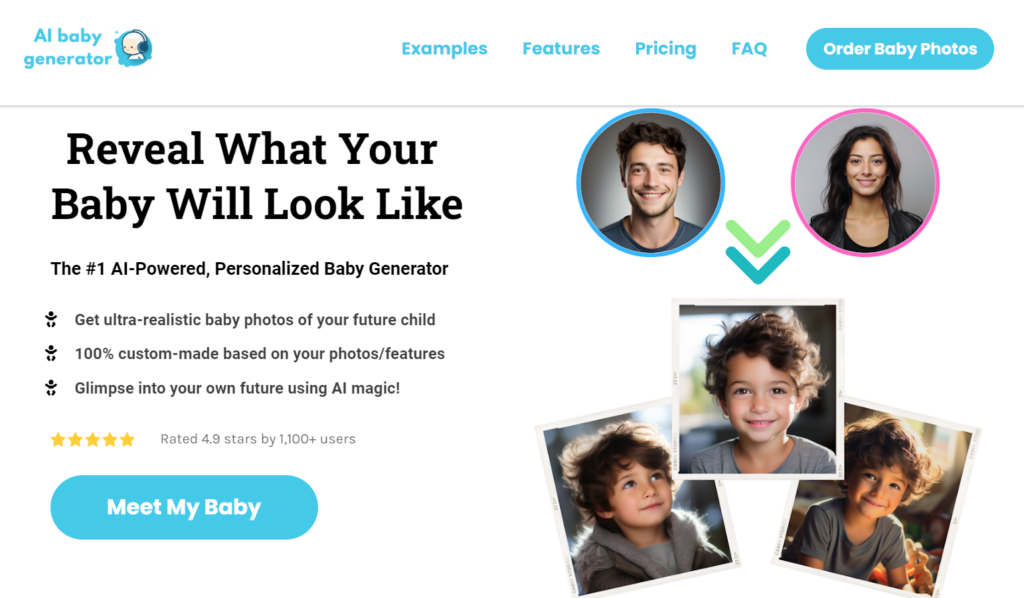Click the five-star rating icons
Viewport: 1024px width, 598px height.
tap(93, 439)
